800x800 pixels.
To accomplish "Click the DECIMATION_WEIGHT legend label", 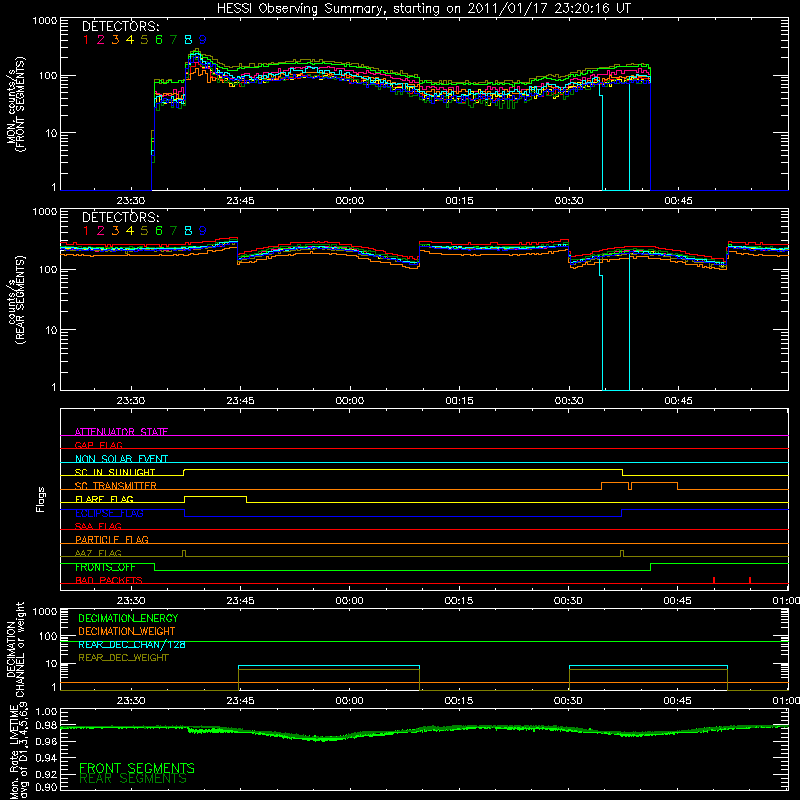I will click(x=127, y=632).
